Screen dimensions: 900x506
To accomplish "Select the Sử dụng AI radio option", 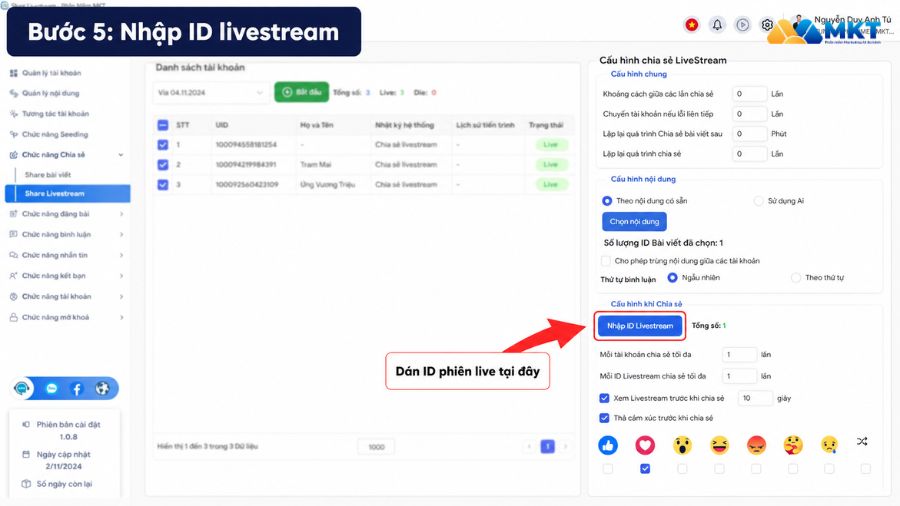I will tap(758, 201).
